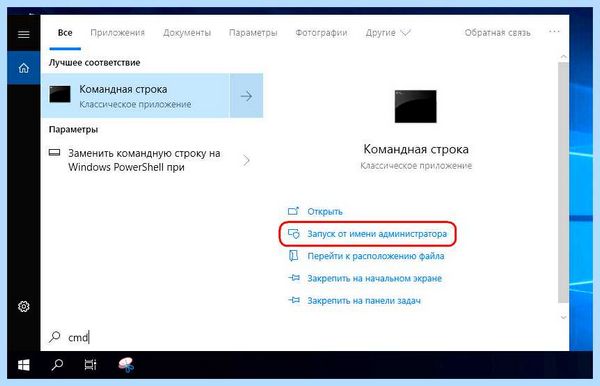The image size is (600, 386).
Task: Select the Home icon in the sidebar
Action: click(23, 68)
